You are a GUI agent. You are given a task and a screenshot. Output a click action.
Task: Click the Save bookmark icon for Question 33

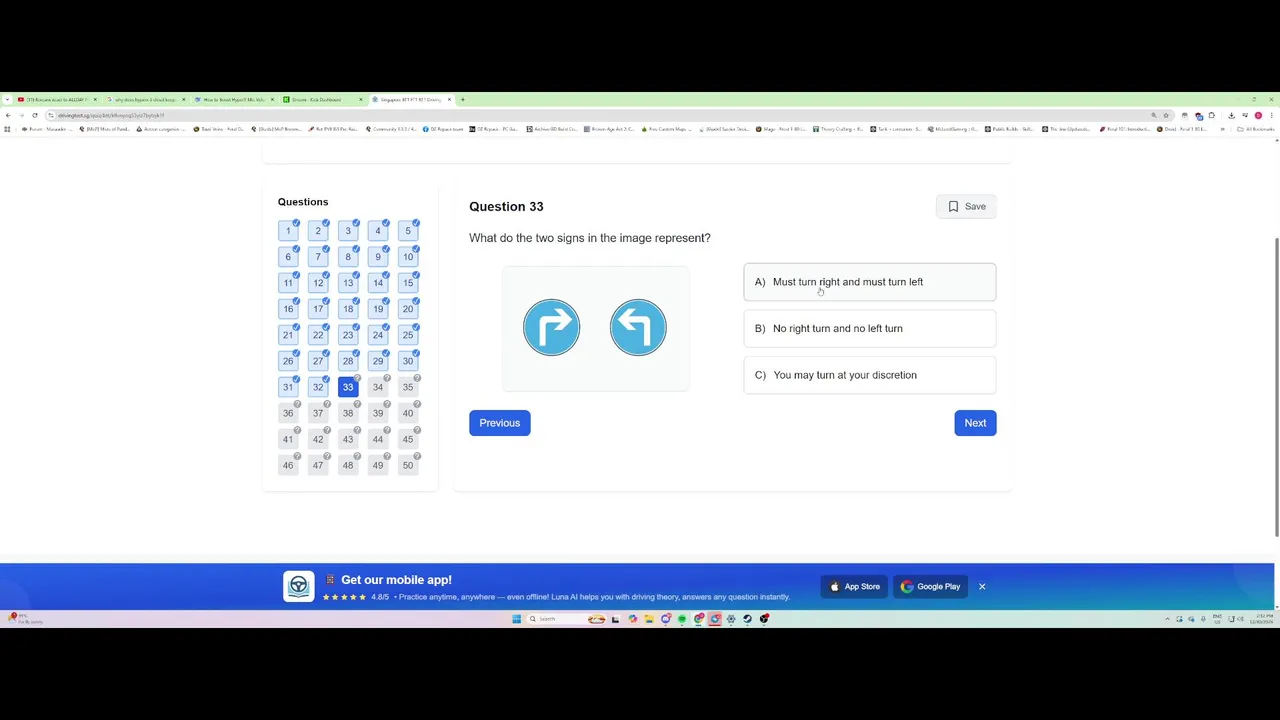(x=953, y=206)
